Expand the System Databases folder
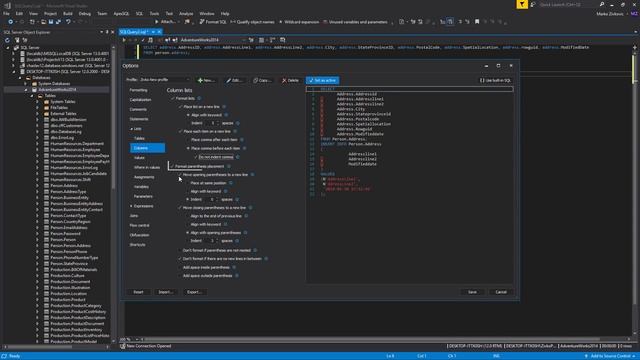640x360 pixels. coord(26,84)
